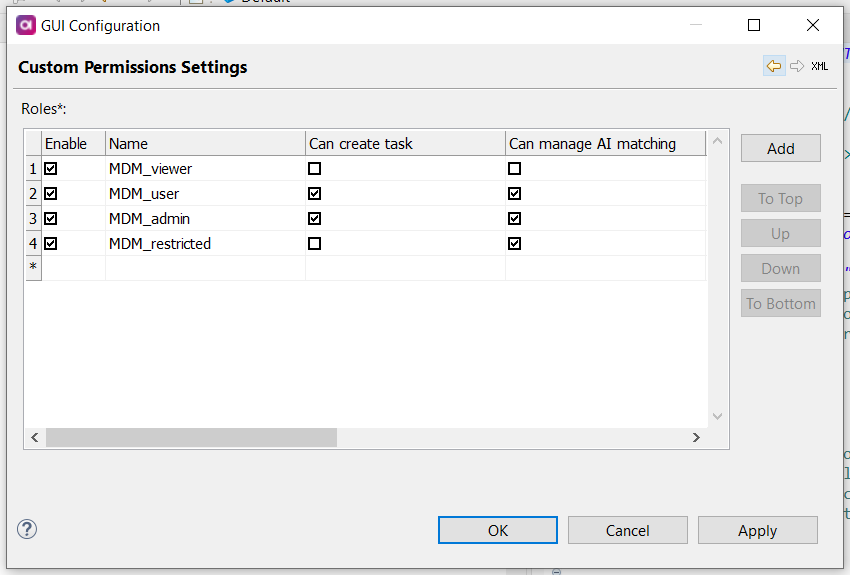Uncheck Enable for MDM_admin role
Image resolution: width=850 pixels, height=575 pixels.
tap(51, 219)
